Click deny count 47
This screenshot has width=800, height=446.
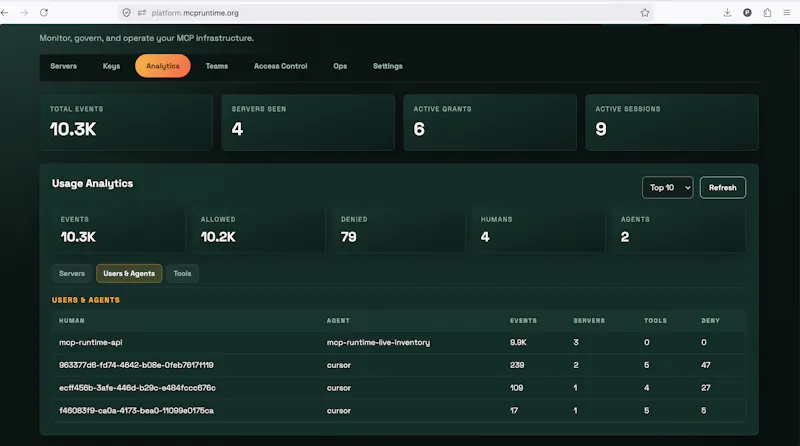pyautogui.click(x=706, y=365)
